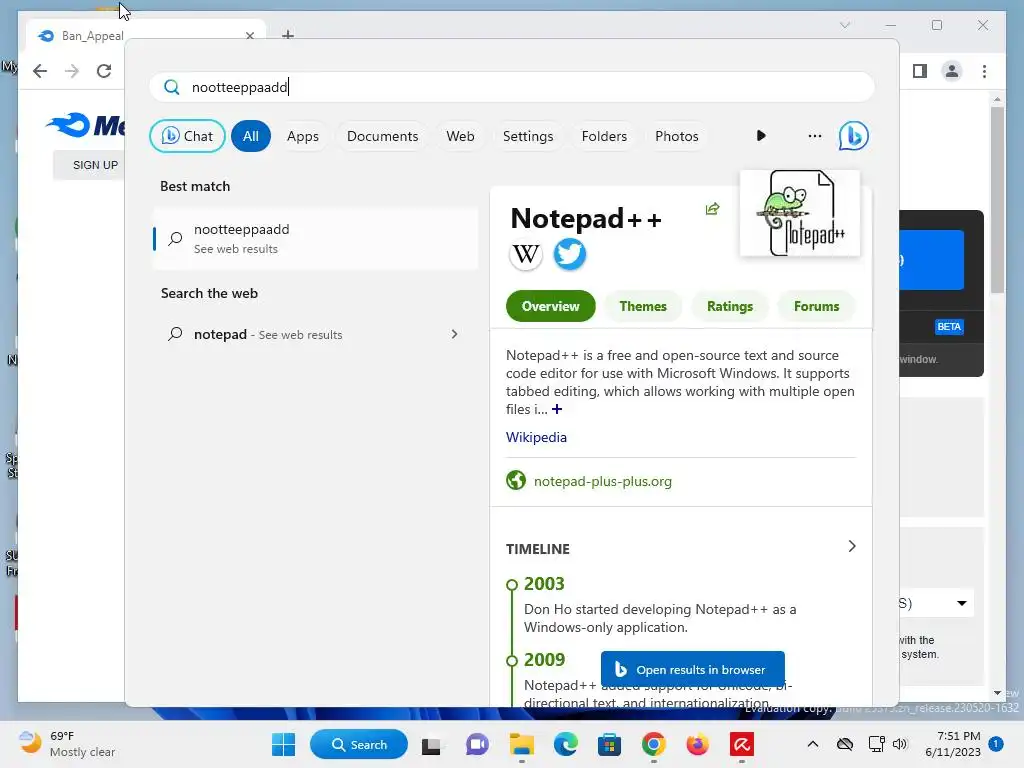Viewport: 1024px width, 768px height.
Task: Launch Microsoft Edge from the taskbar
Action: tap(566, 744)
